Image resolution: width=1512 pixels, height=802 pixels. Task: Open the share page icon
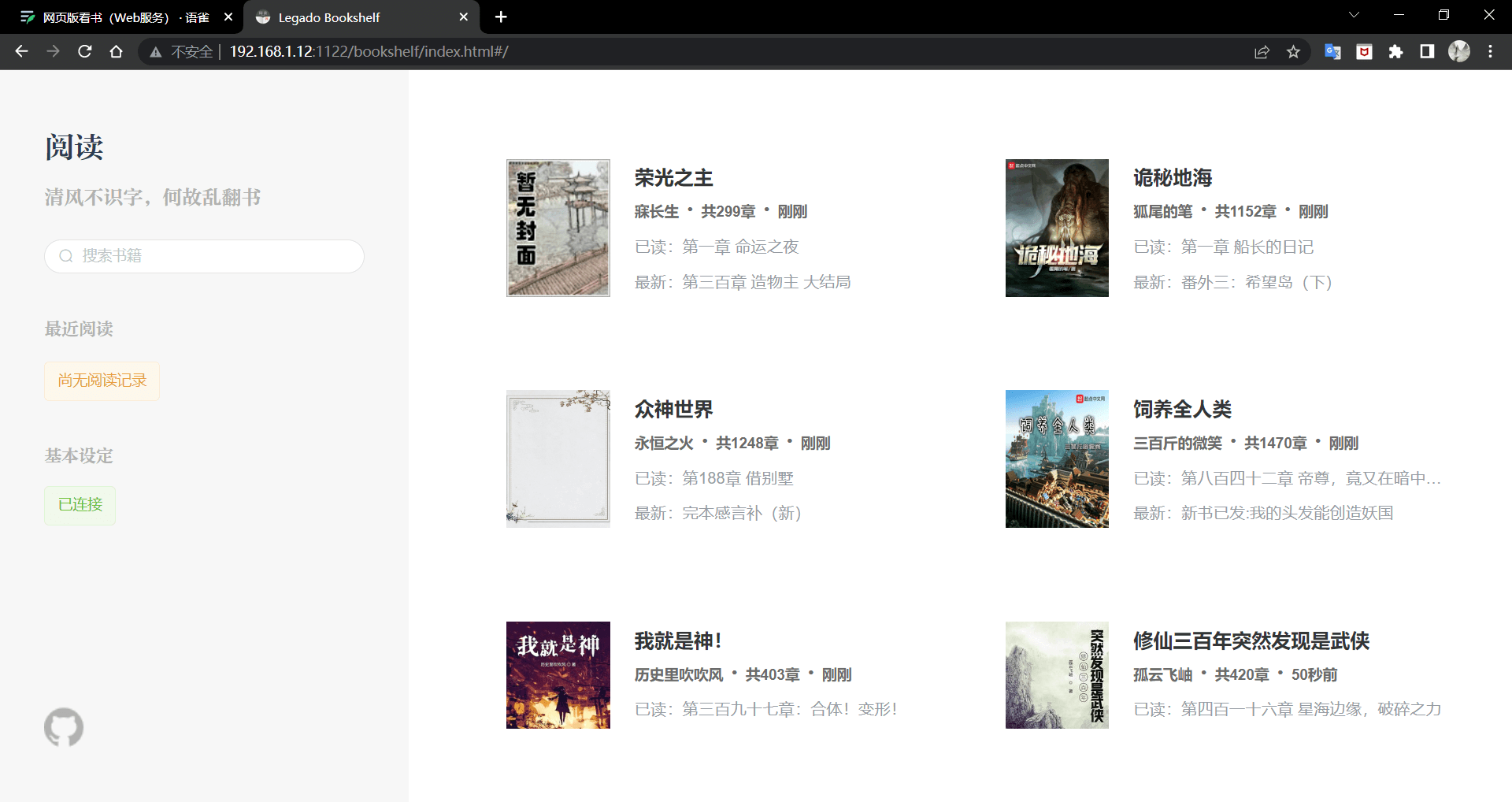(1262, 51)
